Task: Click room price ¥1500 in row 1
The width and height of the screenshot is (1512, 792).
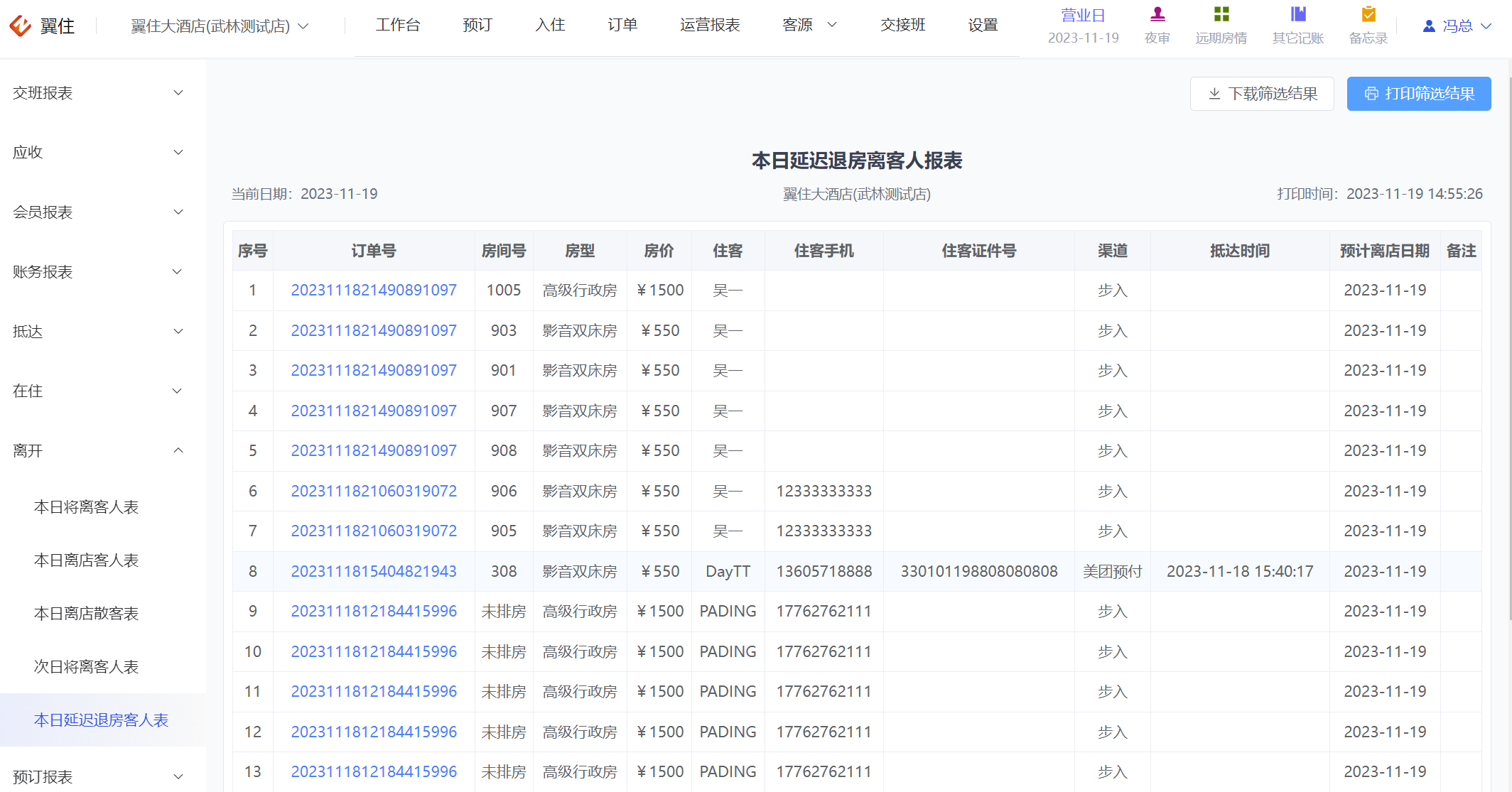Action: coord(660,291)
